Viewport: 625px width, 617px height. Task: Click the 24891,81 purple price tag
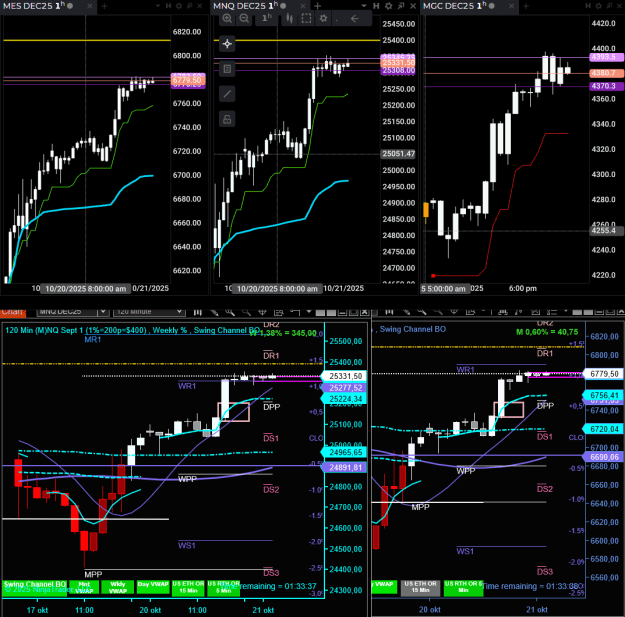coord(345,468)
